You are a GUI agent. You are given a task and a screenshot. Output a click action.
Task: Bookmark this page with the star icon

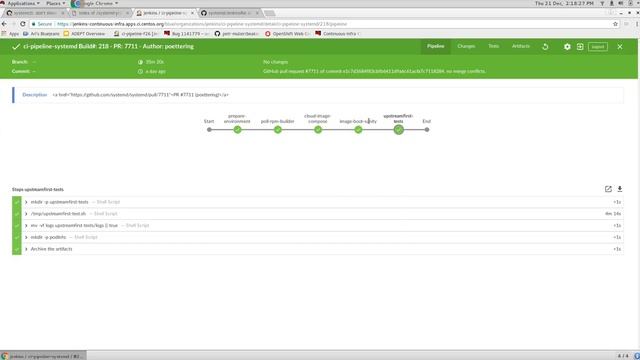(615, 24)
